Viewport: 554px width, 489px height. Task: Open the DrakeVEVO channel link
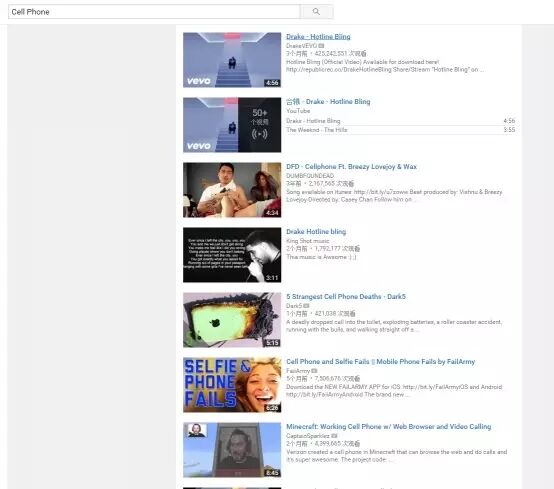click(301, 46)
